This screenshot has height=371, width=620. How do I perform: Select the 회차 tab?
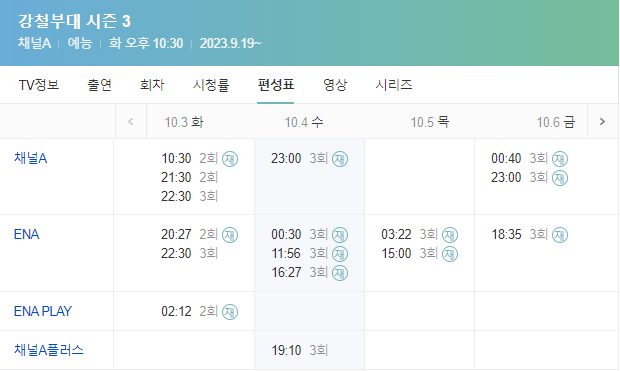tap(152, 85)
